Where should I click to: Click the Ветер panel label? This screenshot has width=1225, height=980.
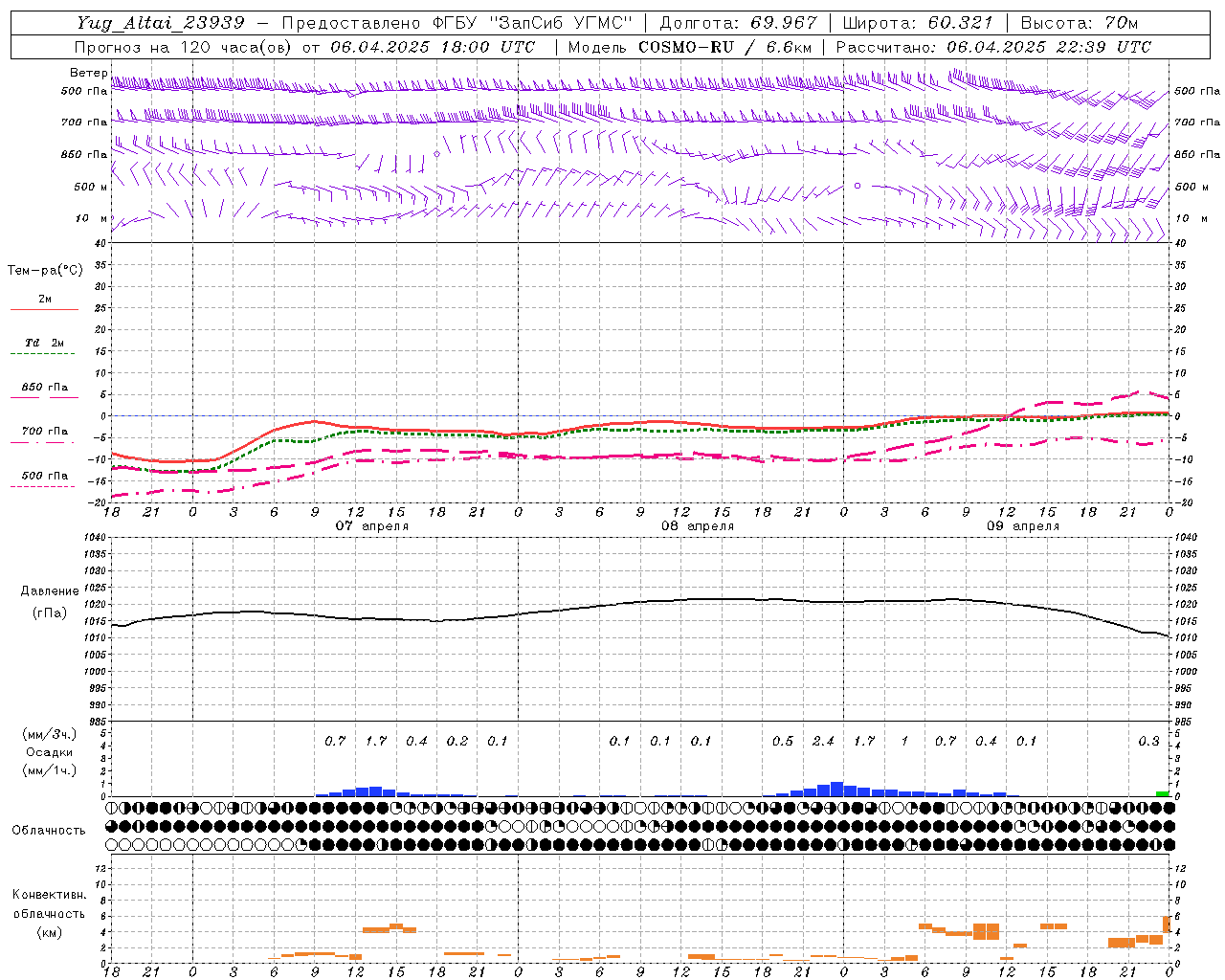(x=88, y=73)
